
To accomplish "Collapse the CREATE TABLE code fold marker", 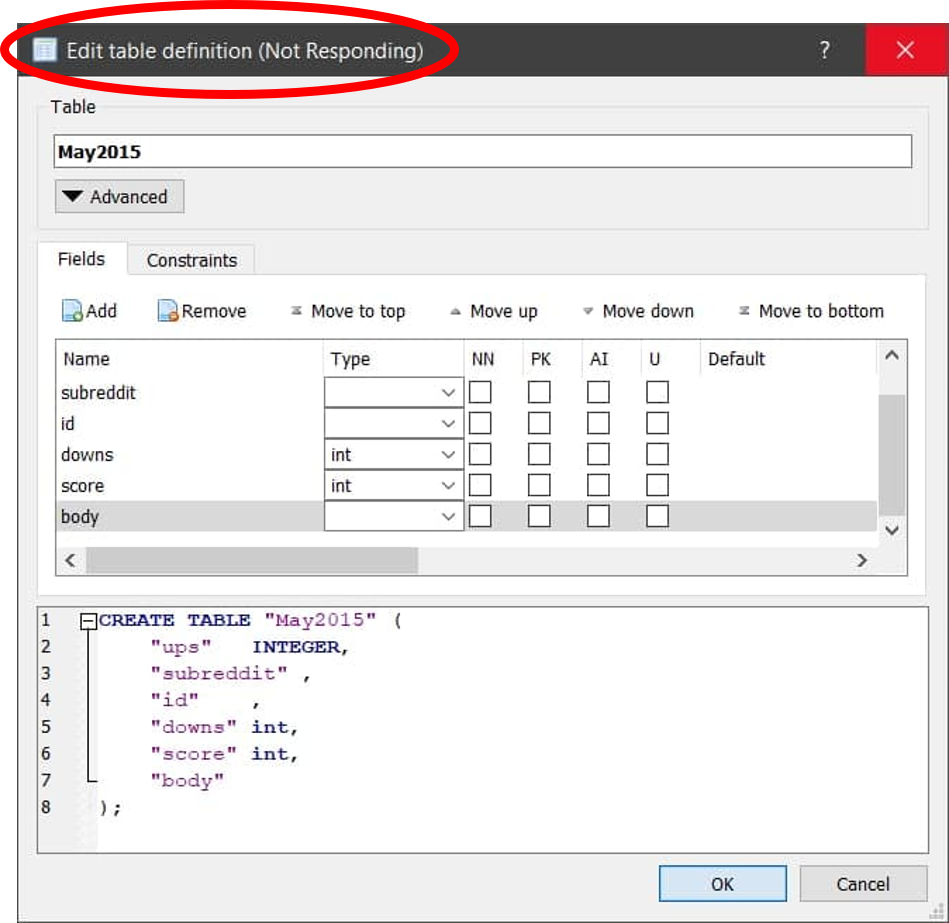I will pyautogui.click(x=88, y=620).
